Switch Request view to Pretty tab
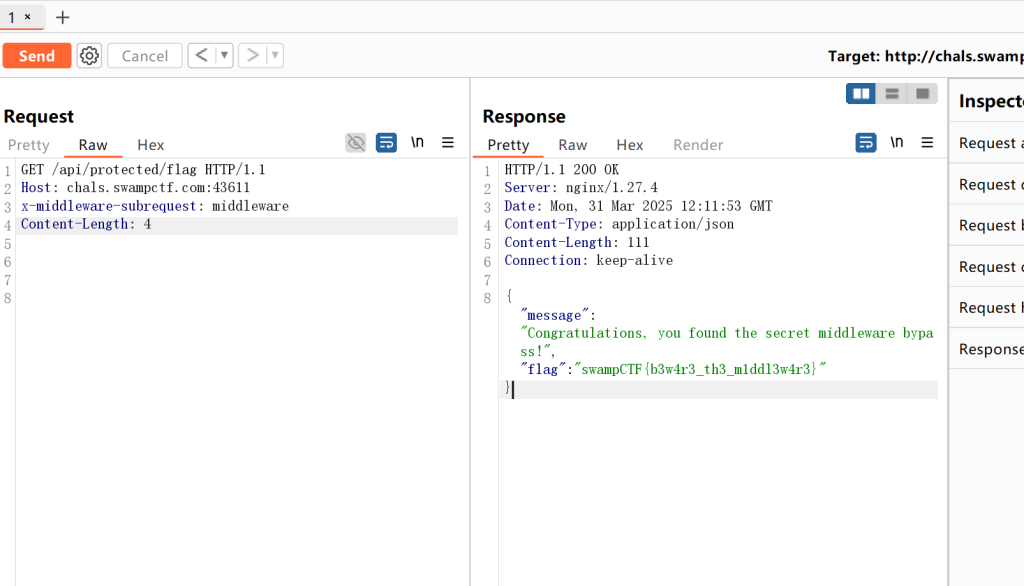This screenshot has width=1024, height=586. [29, 145]
